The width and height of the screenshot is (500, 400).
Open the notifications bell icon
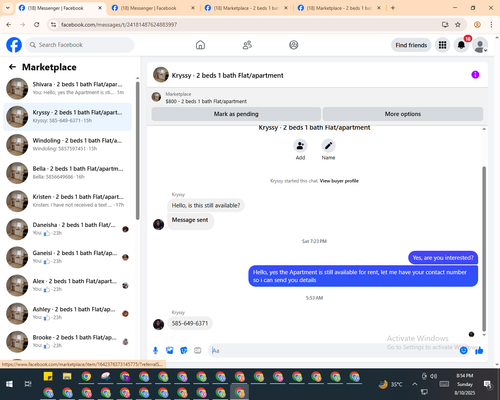coord(461,45)
